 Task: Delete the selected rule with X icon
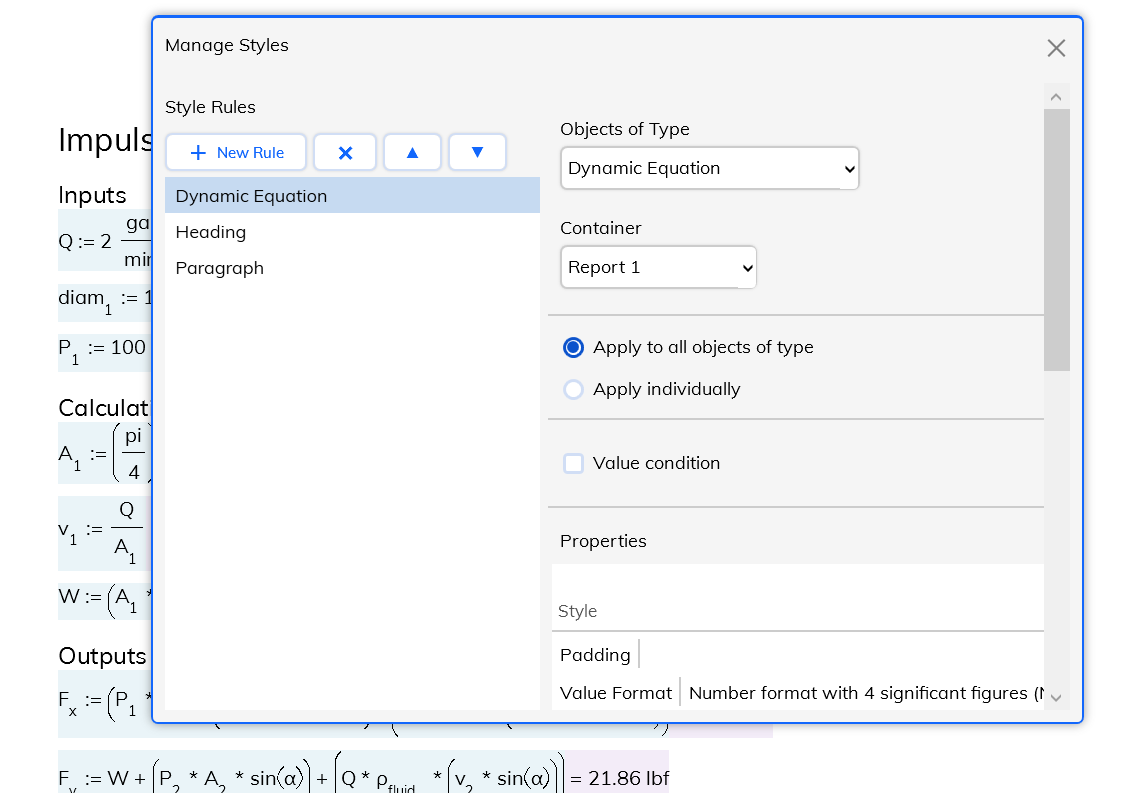click(345, 153)
